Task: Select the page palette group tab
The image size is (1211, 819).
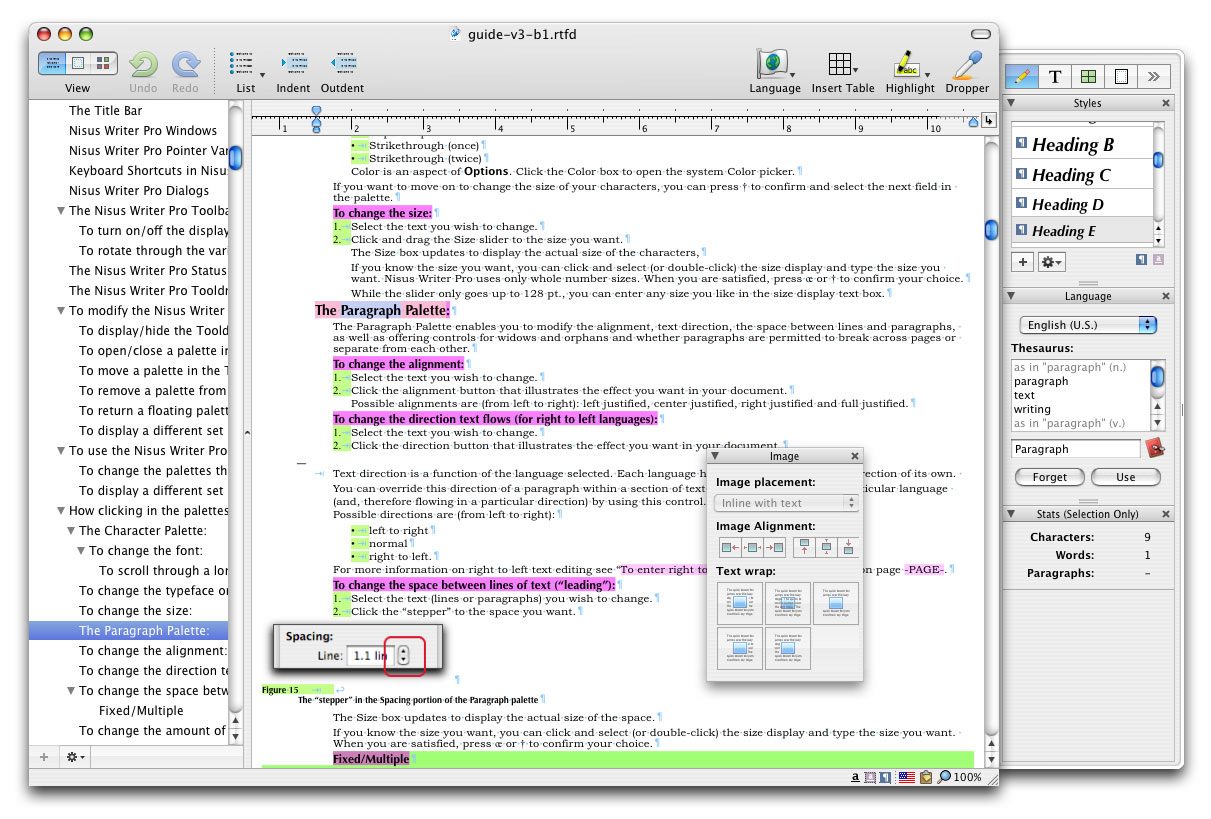Action: click(1121, 76)
